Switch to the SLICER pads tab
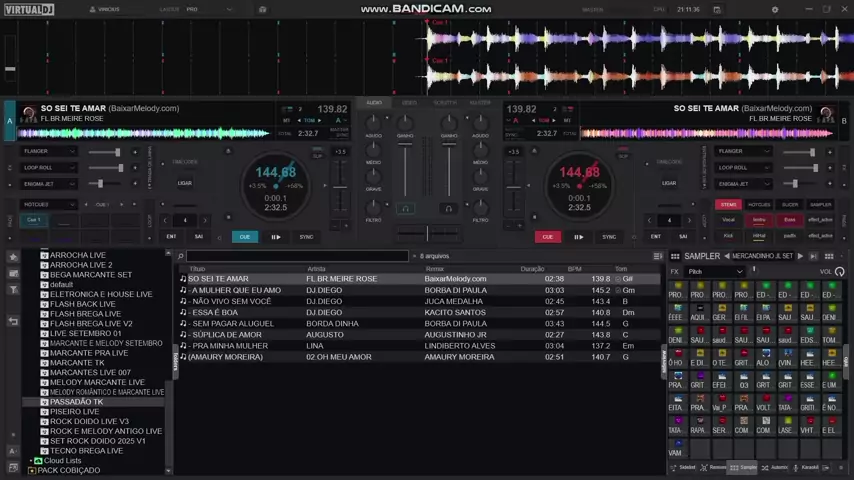The height and width of the screenshot is (480, 854). pos(790,204)
